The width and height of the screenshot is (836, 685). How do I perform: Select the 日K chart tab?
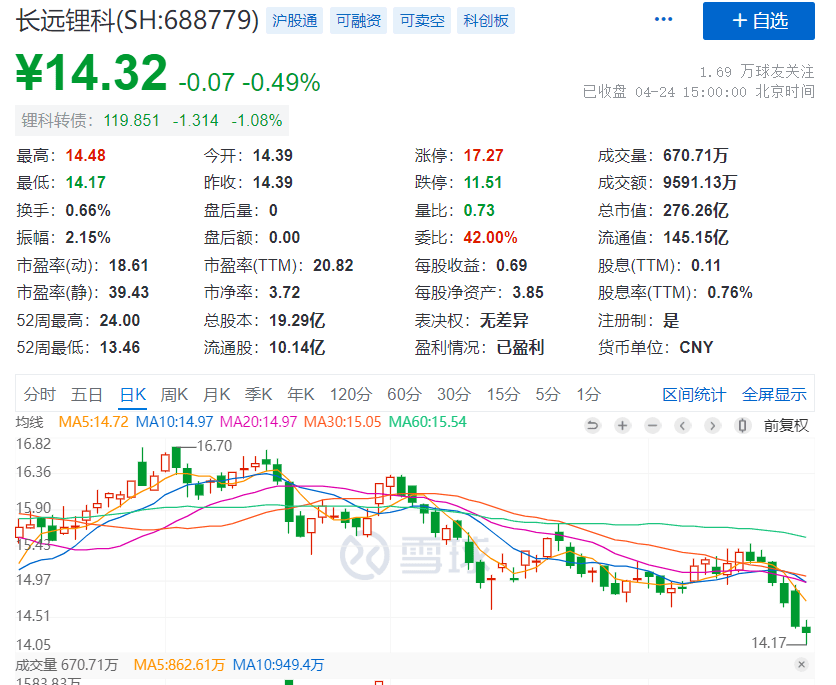tap(133, 394)
